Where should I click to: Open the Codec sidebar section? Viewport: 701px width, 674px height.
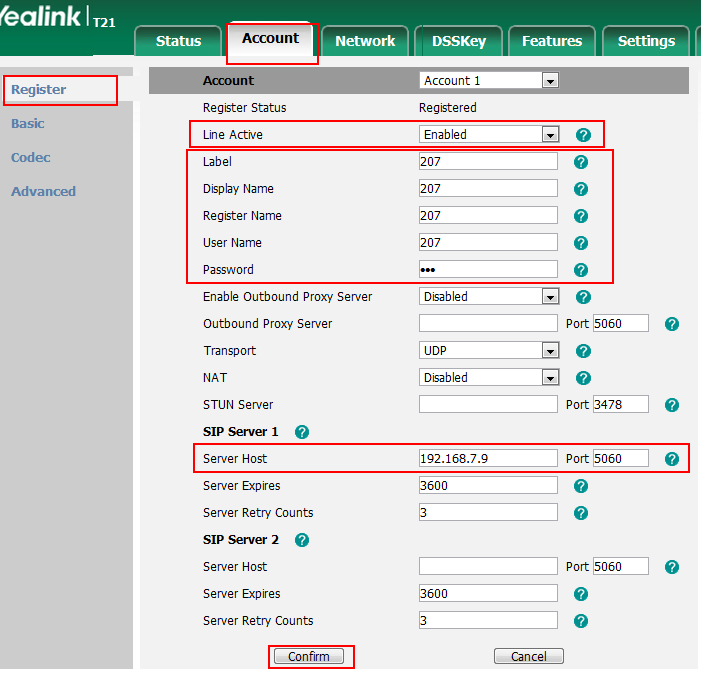pyautogui.click(x=31, y=157)
